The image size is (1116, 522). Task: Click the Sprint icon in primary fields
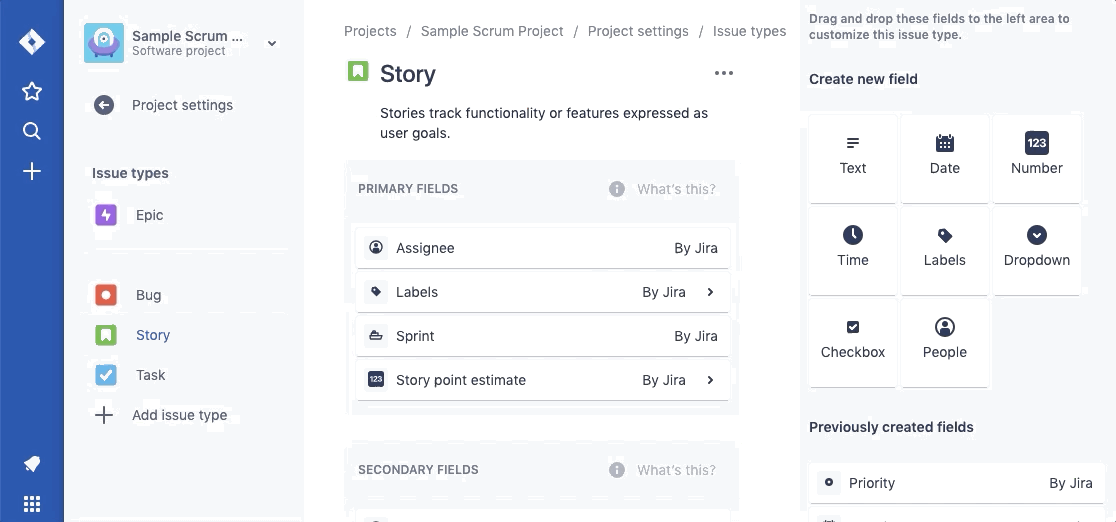pos(376,335)
